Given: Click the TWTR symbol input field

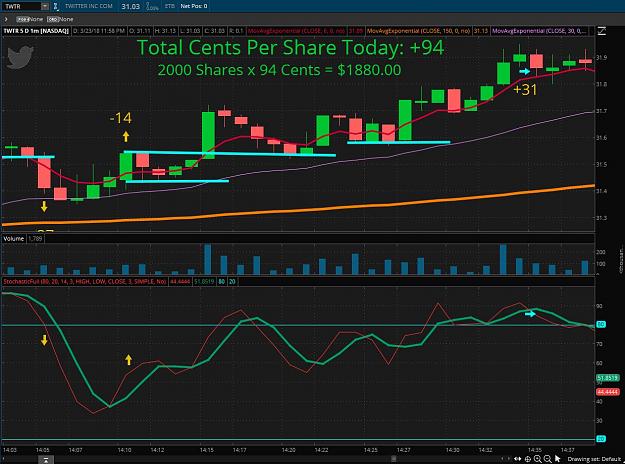Looking at the screenshot, I should [x=22, y=6].
